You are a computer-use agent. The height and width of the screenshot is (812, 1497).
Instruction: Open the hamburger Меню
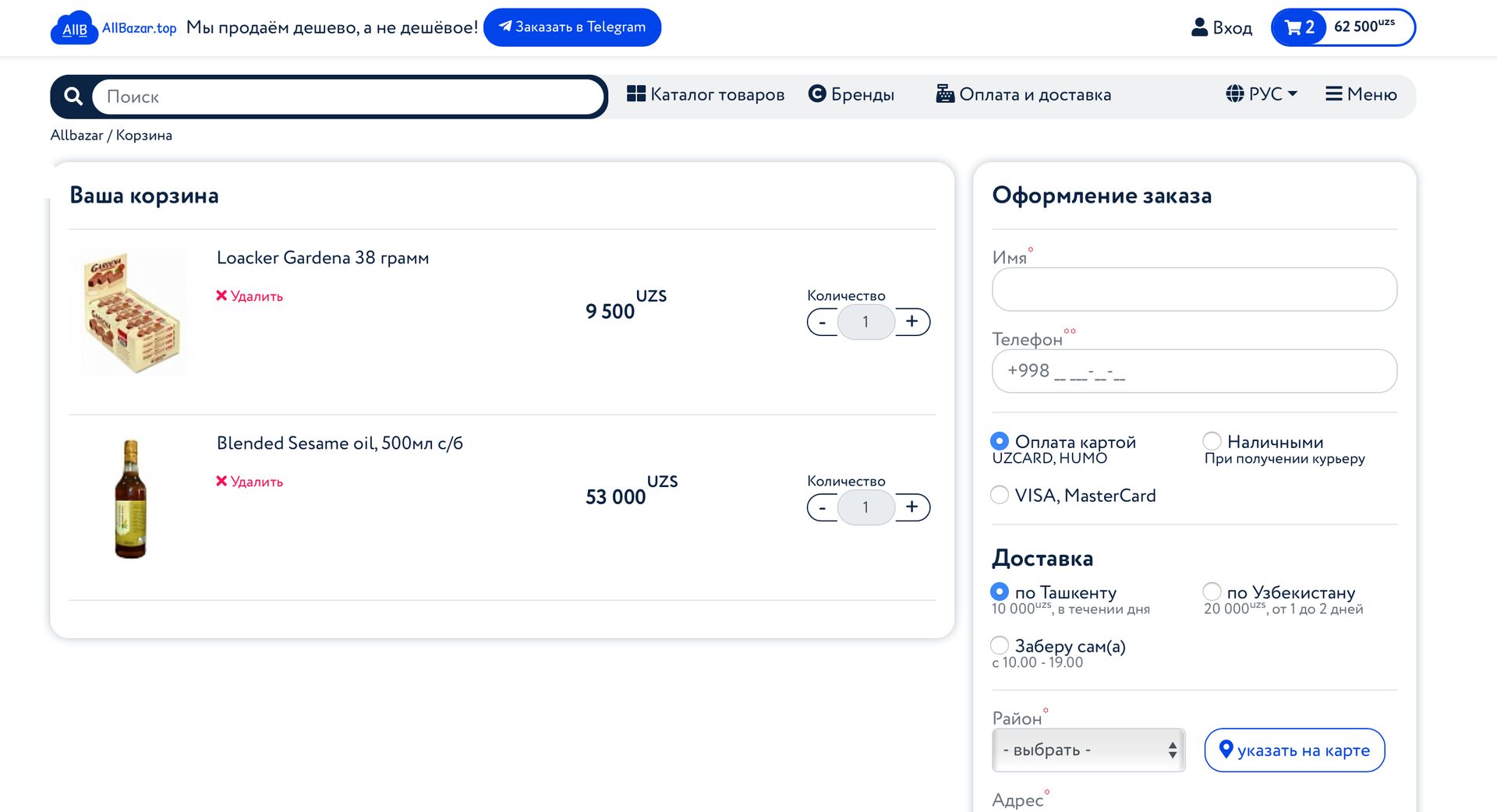pyautogui.click(x=1361, y=94)
